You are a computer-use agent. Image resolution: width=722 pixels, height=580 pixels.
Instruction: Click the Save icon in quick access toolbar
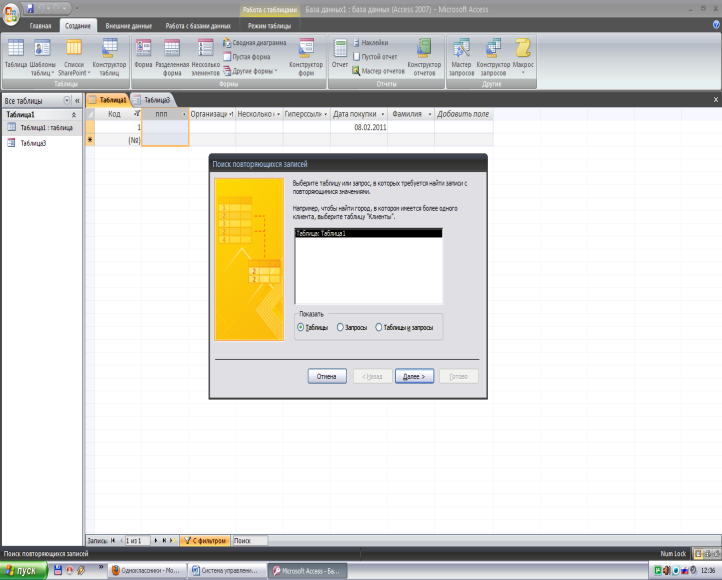click(30, 8)
